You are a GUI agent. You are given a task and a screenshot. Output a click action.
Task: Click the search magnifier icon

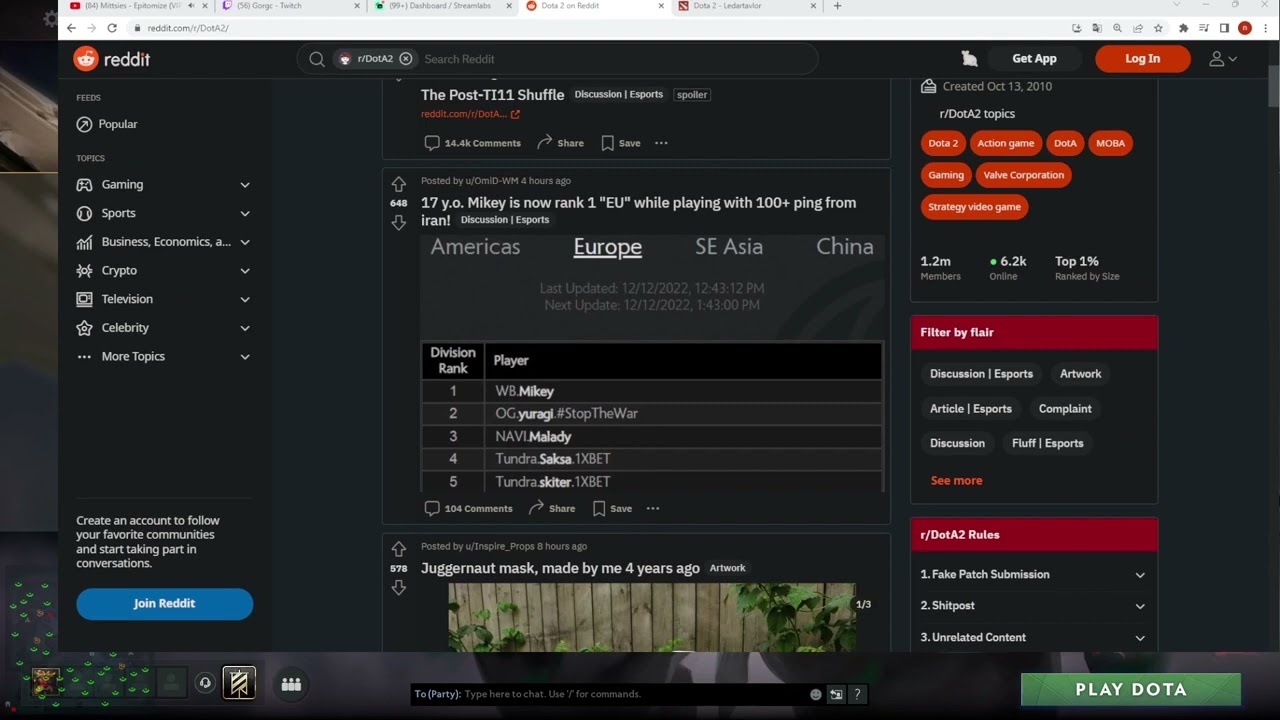pyautogui.click(x=316, y=59)
